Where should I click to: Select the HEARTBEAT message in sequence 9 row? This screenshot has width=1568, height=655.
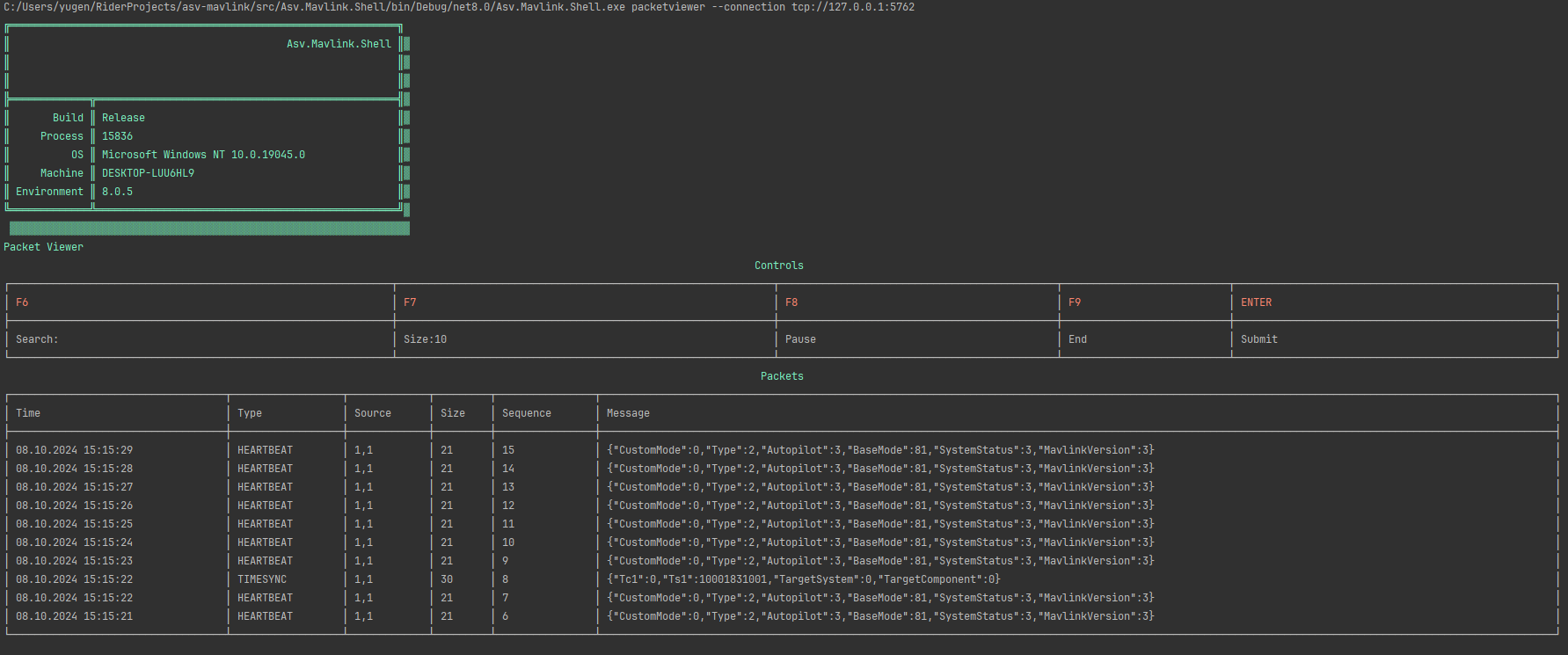tap(880, 561)
